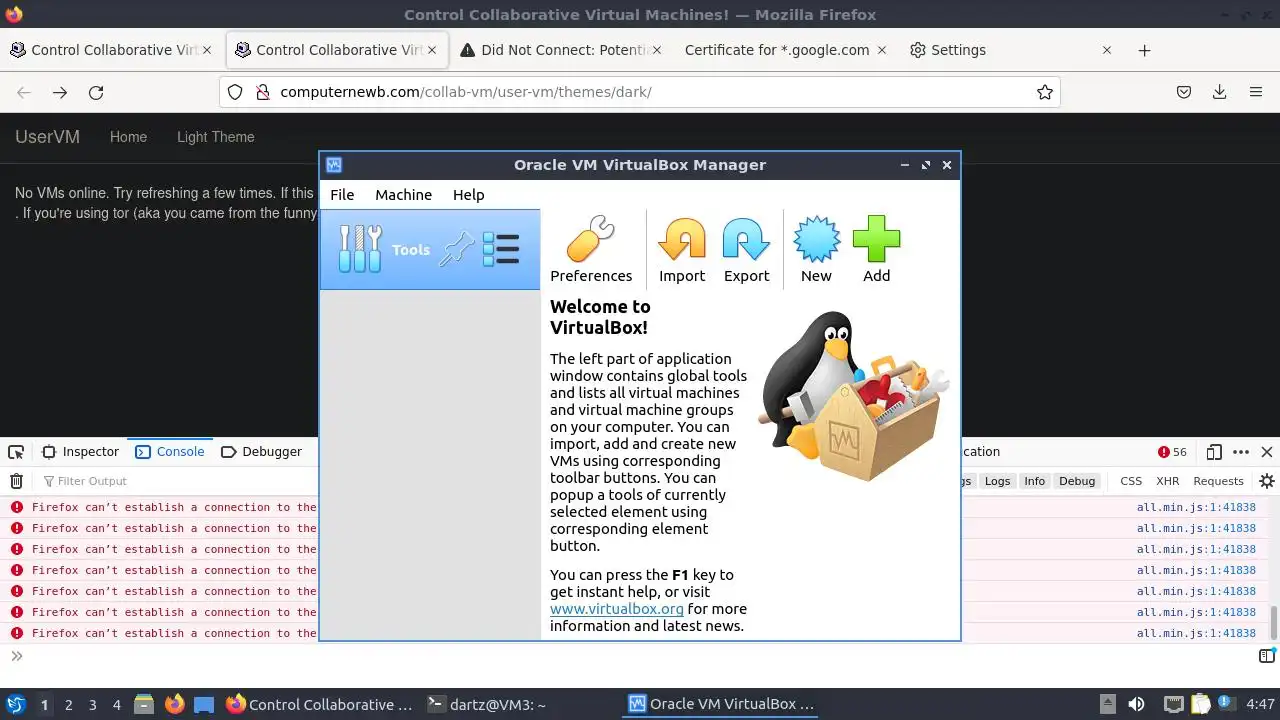Open the file manager from taskbar

[143, 704]
